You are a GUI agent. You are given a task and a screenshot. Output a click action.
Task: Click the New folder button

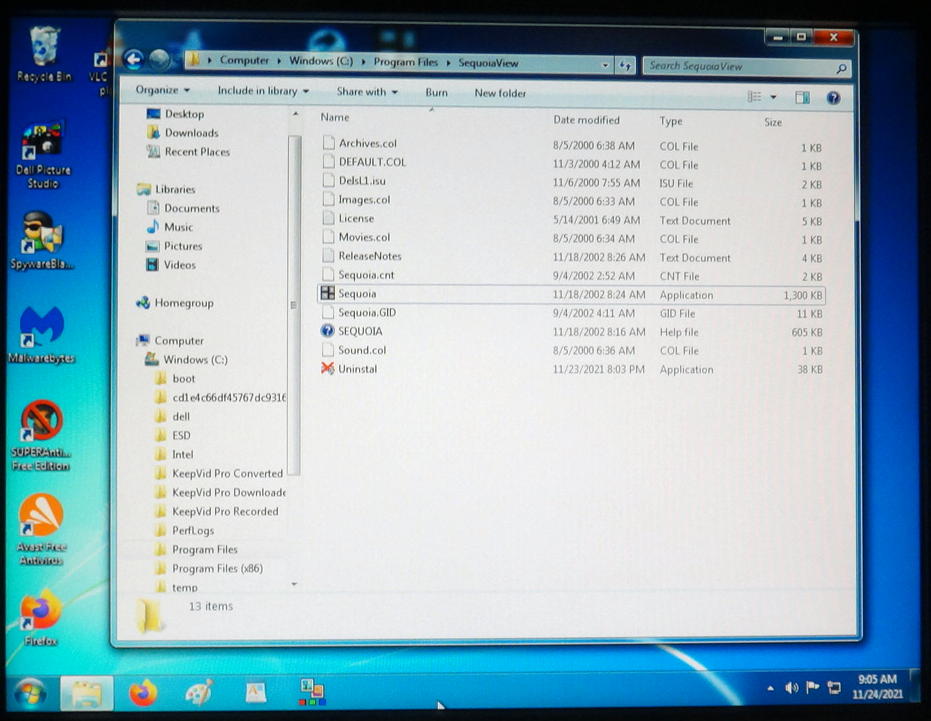coord(500,93)
